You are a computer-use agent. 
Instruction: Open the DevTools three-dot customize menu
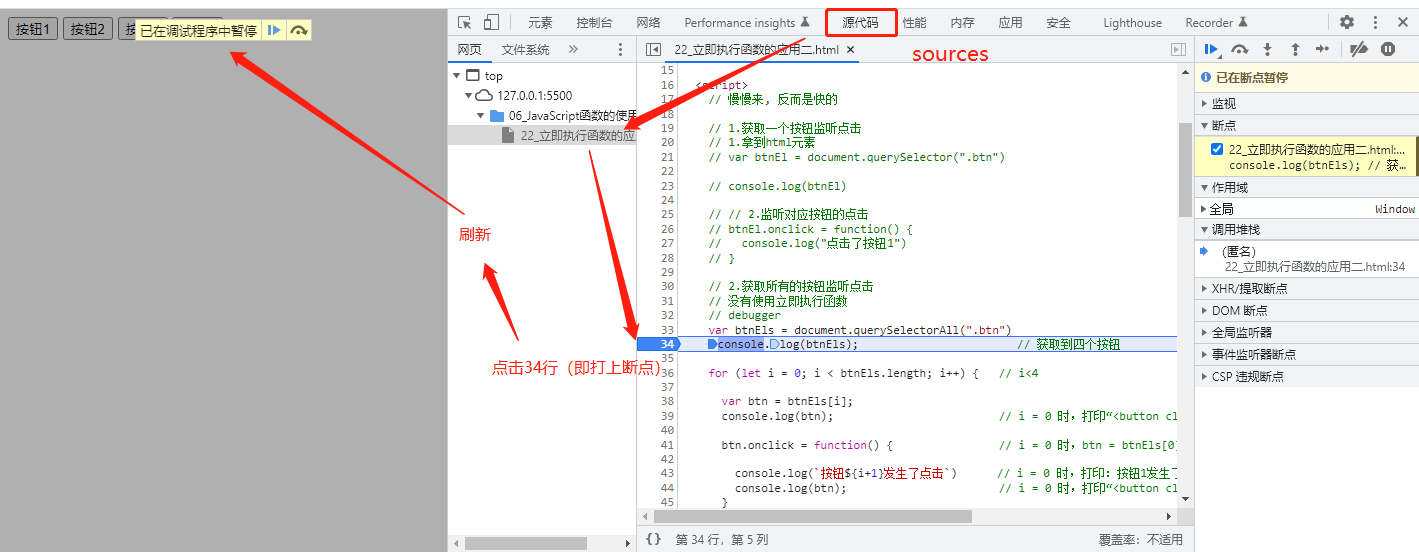tap(1375, 22)
